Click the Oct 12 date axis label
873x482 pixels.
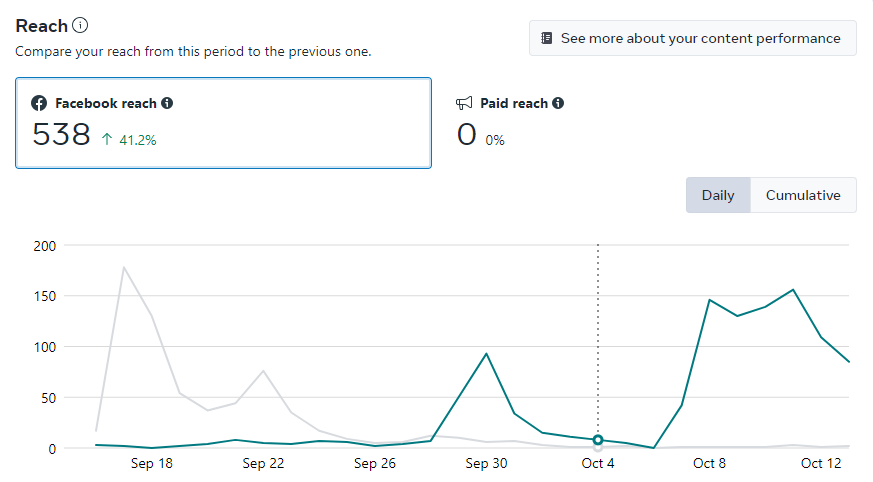click(x=823, y=463)
